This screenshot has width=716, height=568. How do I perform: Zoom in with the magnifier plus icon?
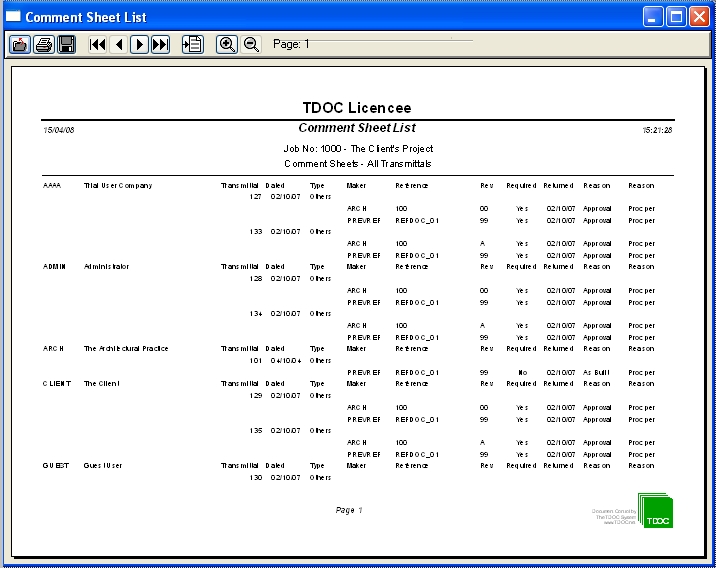pyautogui.click(x=227, y=44)
